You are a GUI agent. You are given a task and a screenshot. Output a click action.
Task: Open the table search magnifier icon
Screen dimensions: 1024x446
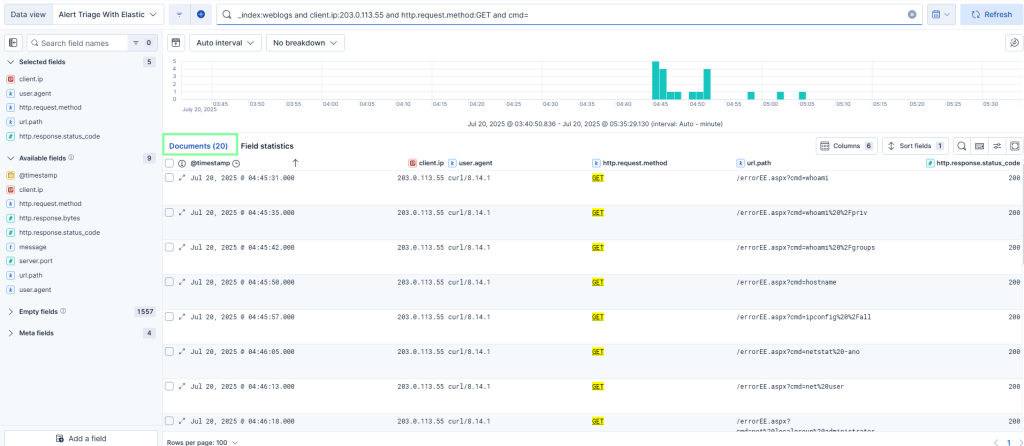tap(961, 146)
